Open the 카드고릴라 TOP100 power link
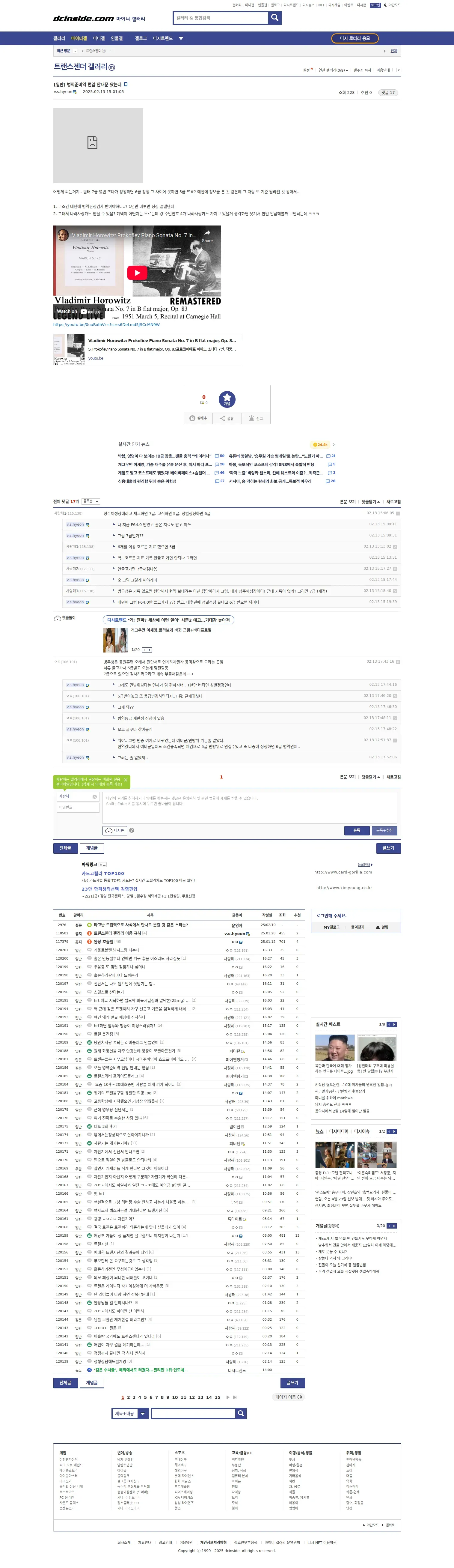The width and height of the screenshot is (454, 1568). tap(103, 874)
